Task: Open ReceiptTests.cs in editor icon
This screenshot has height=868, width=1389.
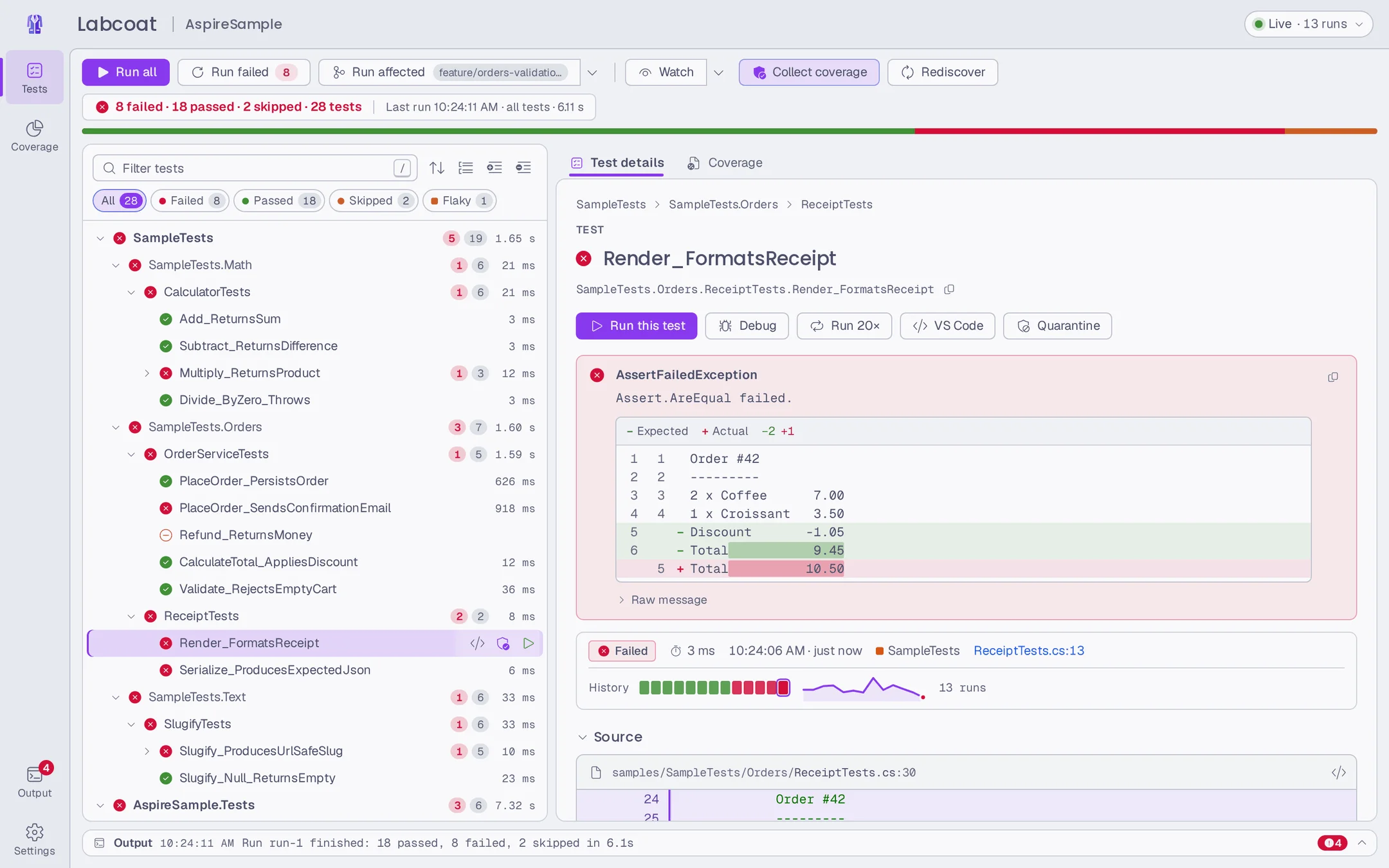Action: pyautogui.click(x=1338, y=772)
